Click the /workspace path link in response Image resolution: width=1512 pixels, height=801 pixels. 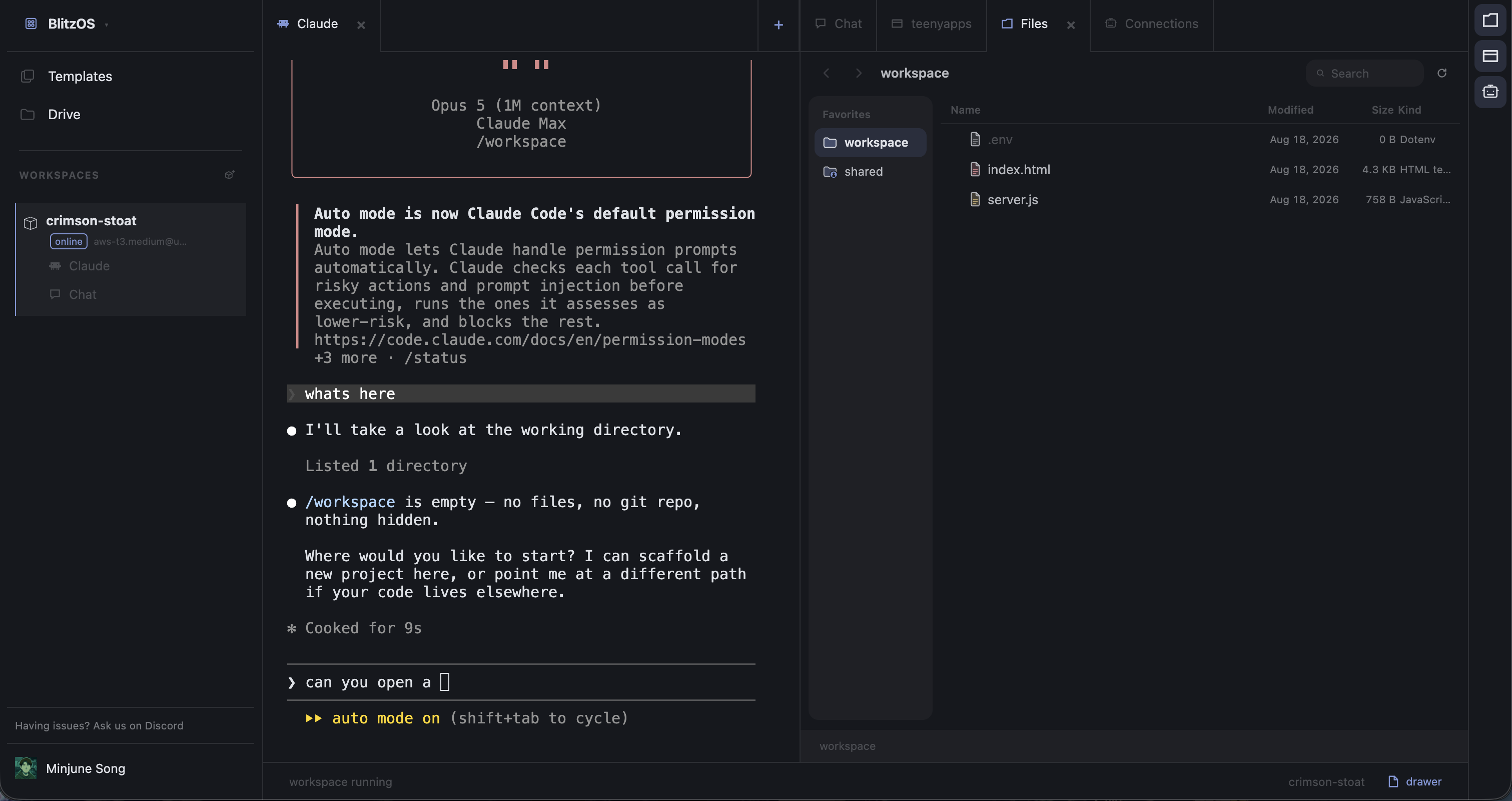point(350,502)
